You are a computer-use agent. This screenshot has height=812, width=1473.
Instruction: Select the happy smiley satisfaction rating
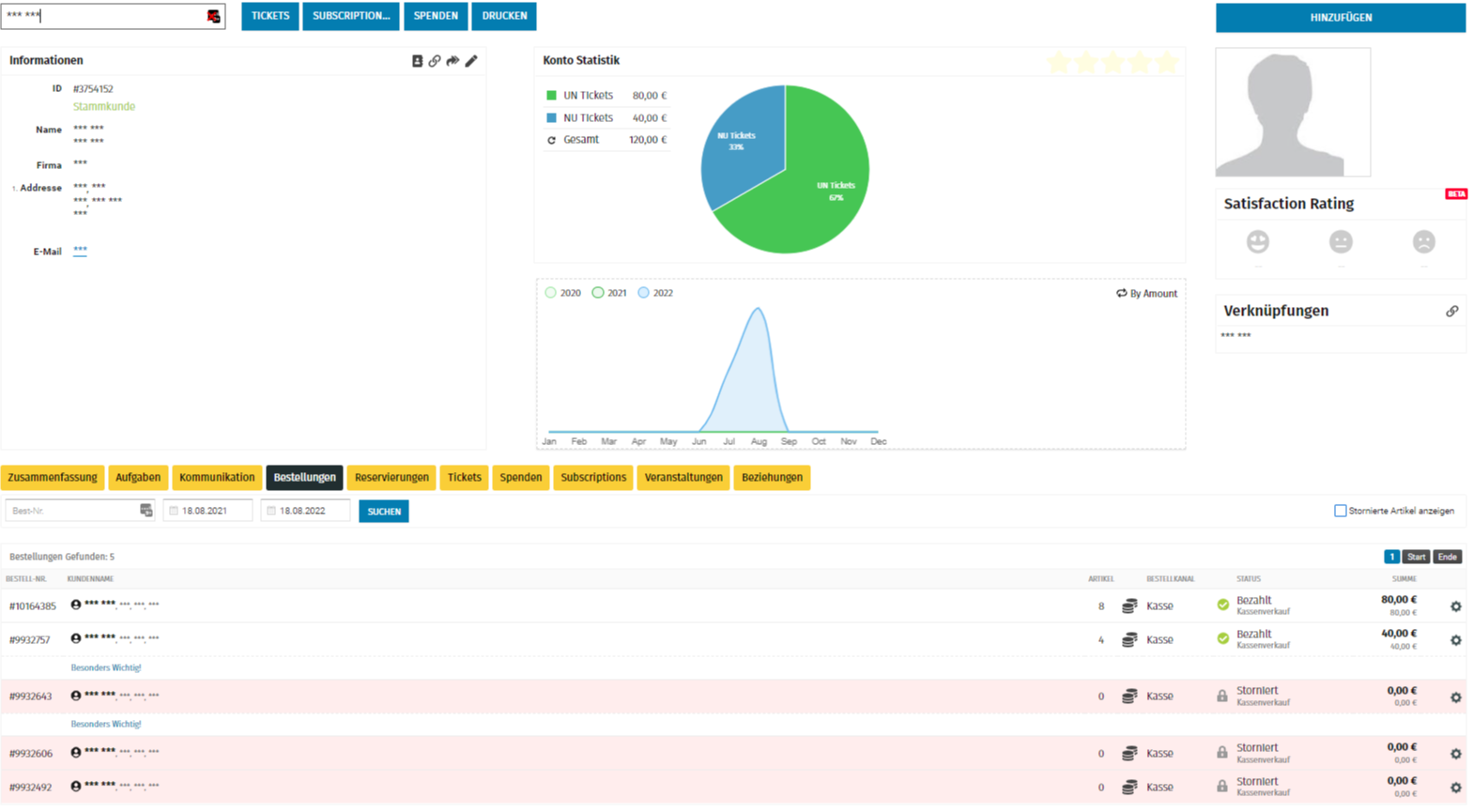pos(1257,242)
